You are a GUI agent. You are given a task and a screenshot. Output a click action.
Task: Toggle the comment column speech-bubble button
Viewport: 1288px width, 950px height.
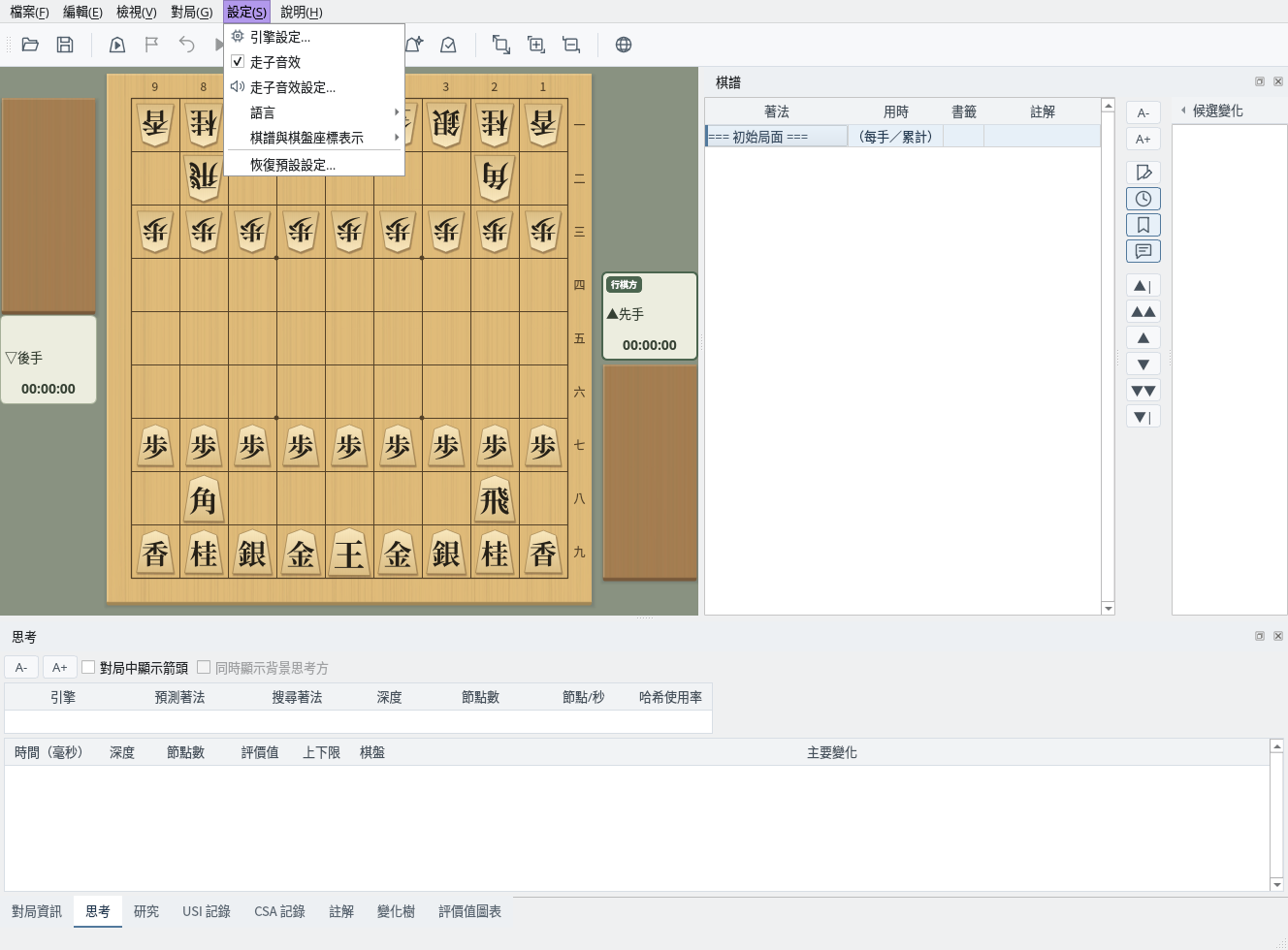pyautogui.click(x=1143, y=251)
